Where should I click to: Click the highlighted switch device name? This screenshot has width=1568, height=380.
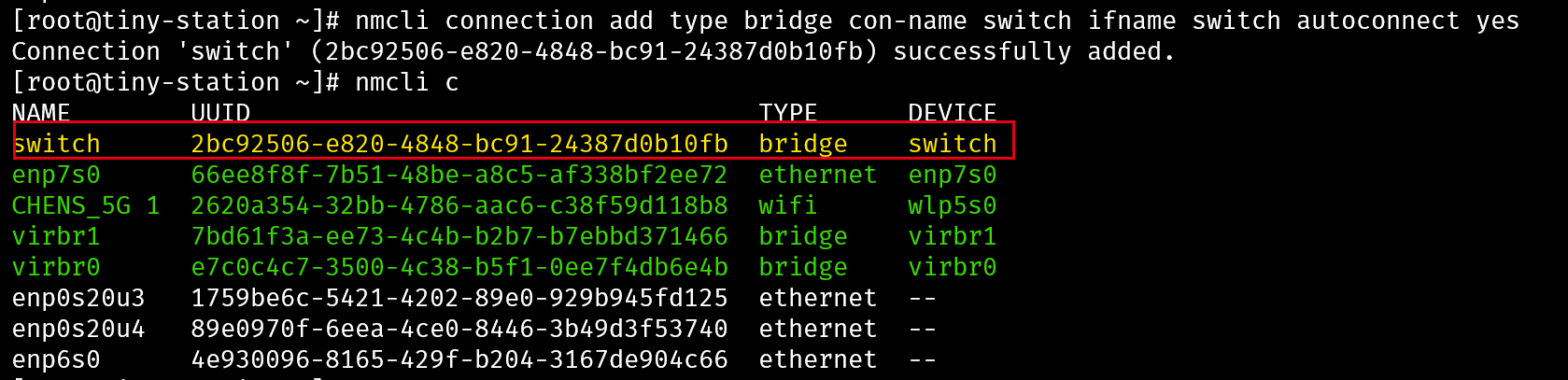click(x=953, y=144)
